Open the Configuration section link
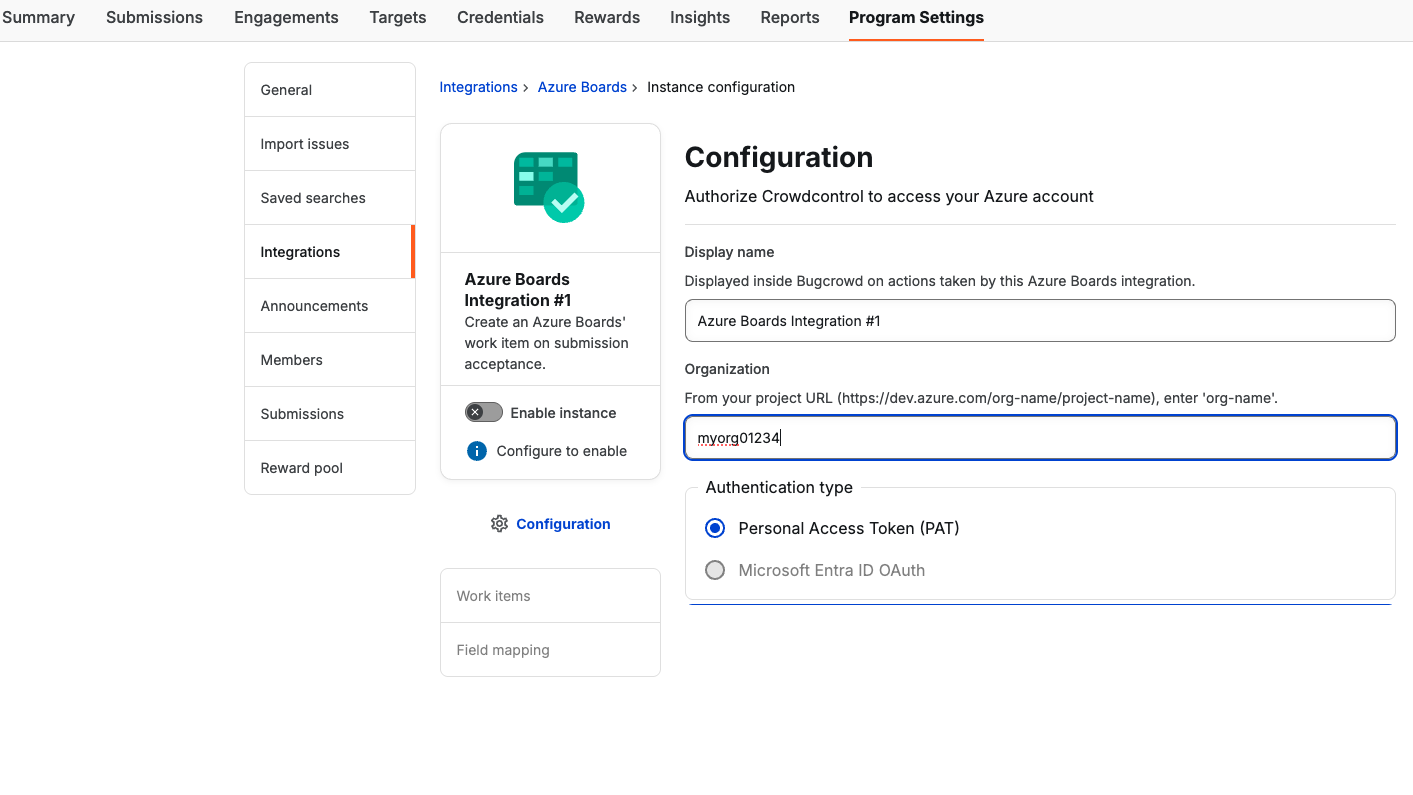 click(x=563, y=524)
